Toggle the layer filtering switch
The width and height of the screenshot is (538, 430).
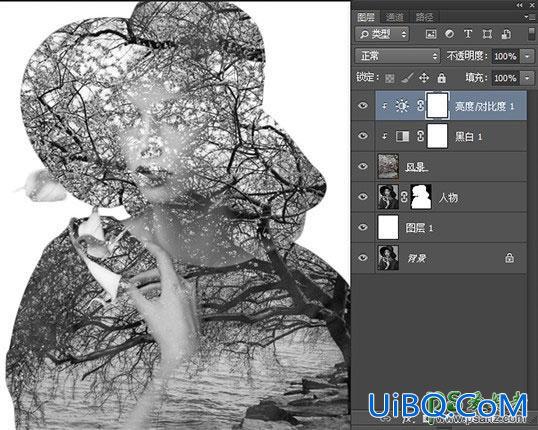pyautogui.click(x=531, y=34)
